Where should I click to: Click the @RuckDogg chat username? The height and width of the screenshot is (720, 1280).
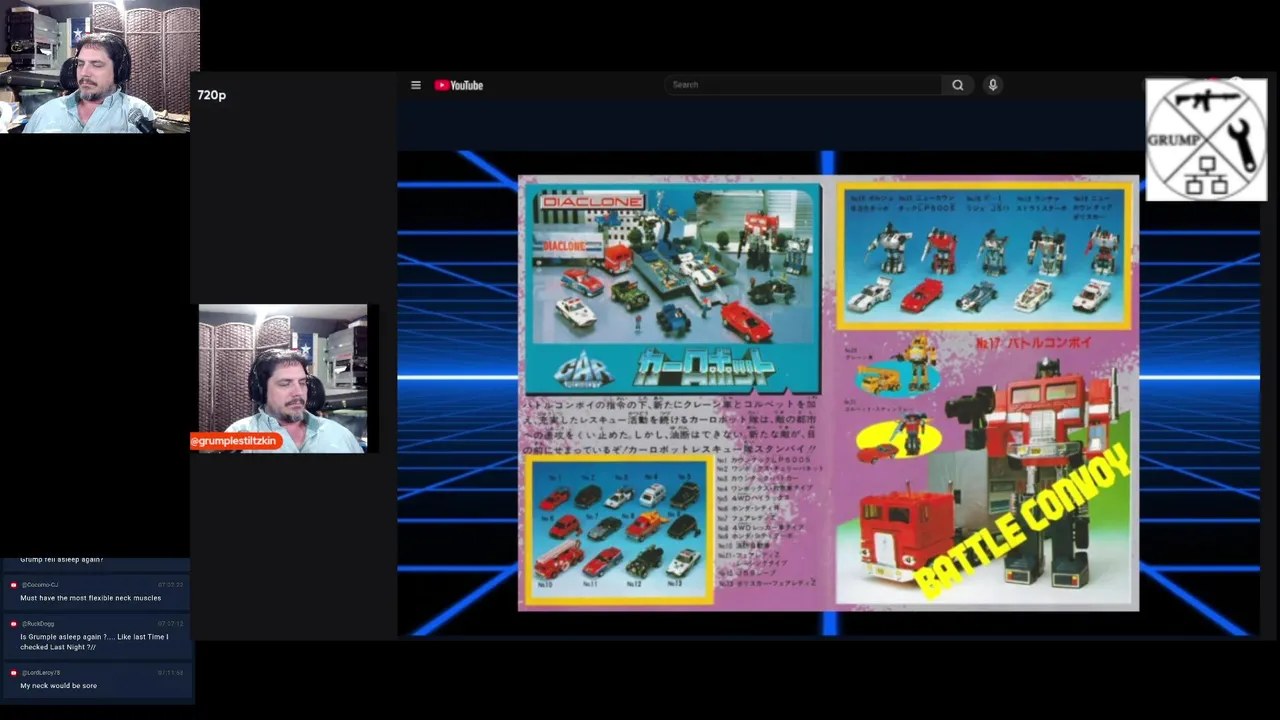coord(38,624)
